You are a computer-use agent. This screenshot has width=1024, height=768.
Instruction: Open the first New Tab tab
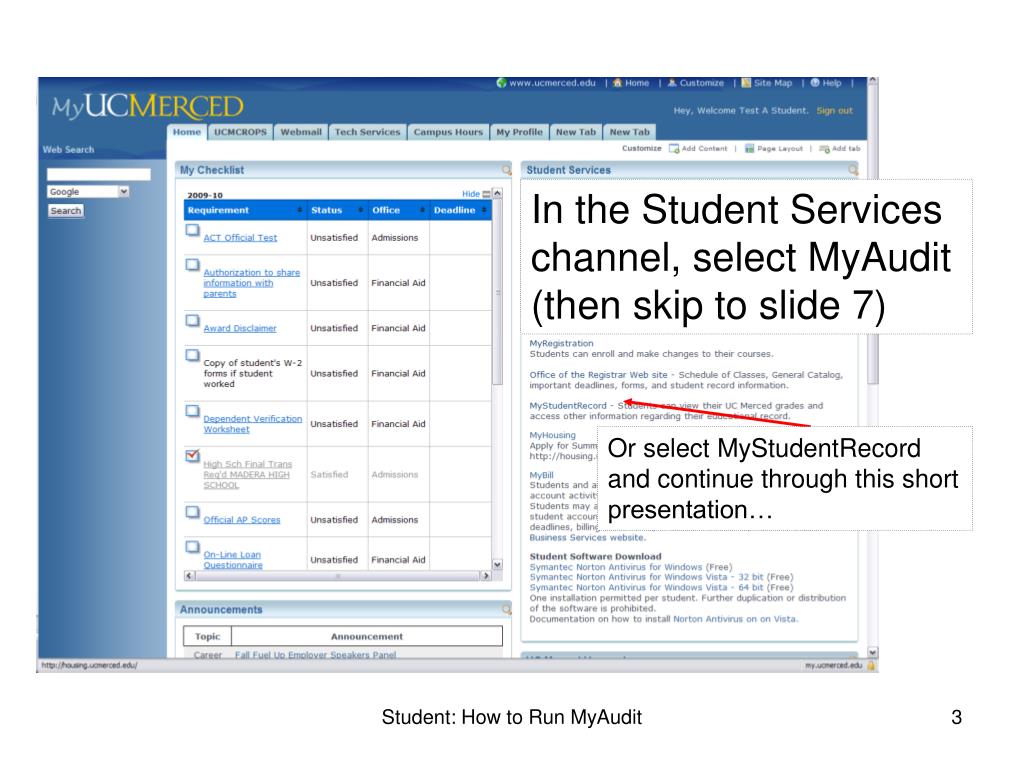coord(575,132)
